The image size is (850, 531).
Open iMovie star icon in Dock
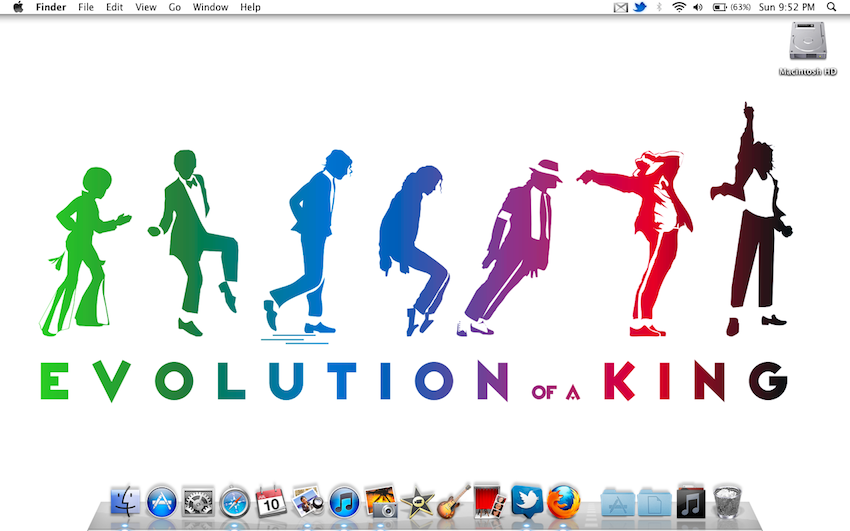(x=417, y=502)
